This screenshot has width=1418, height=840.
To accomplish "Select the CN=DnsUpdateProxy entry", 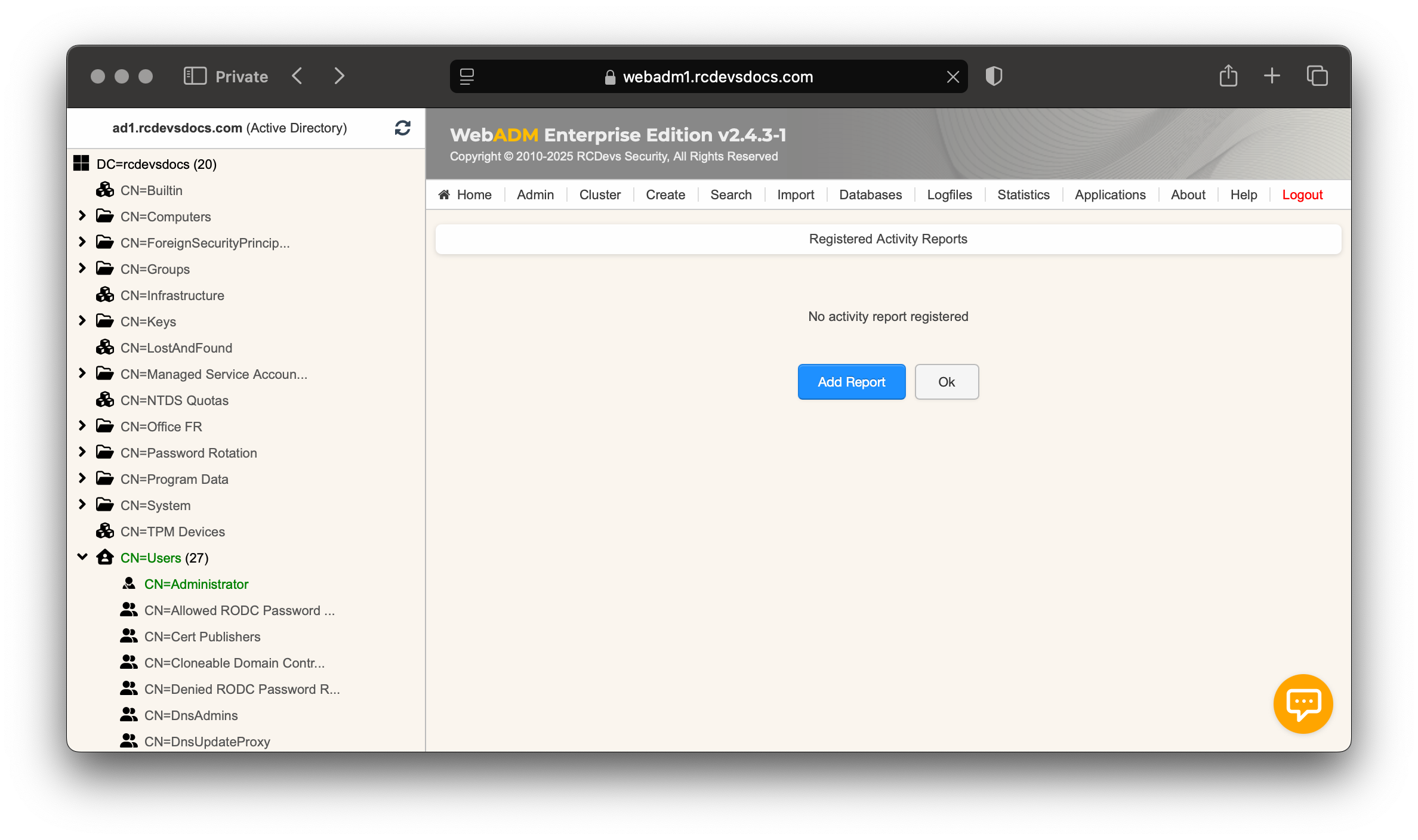I will (x=207, y=741).
